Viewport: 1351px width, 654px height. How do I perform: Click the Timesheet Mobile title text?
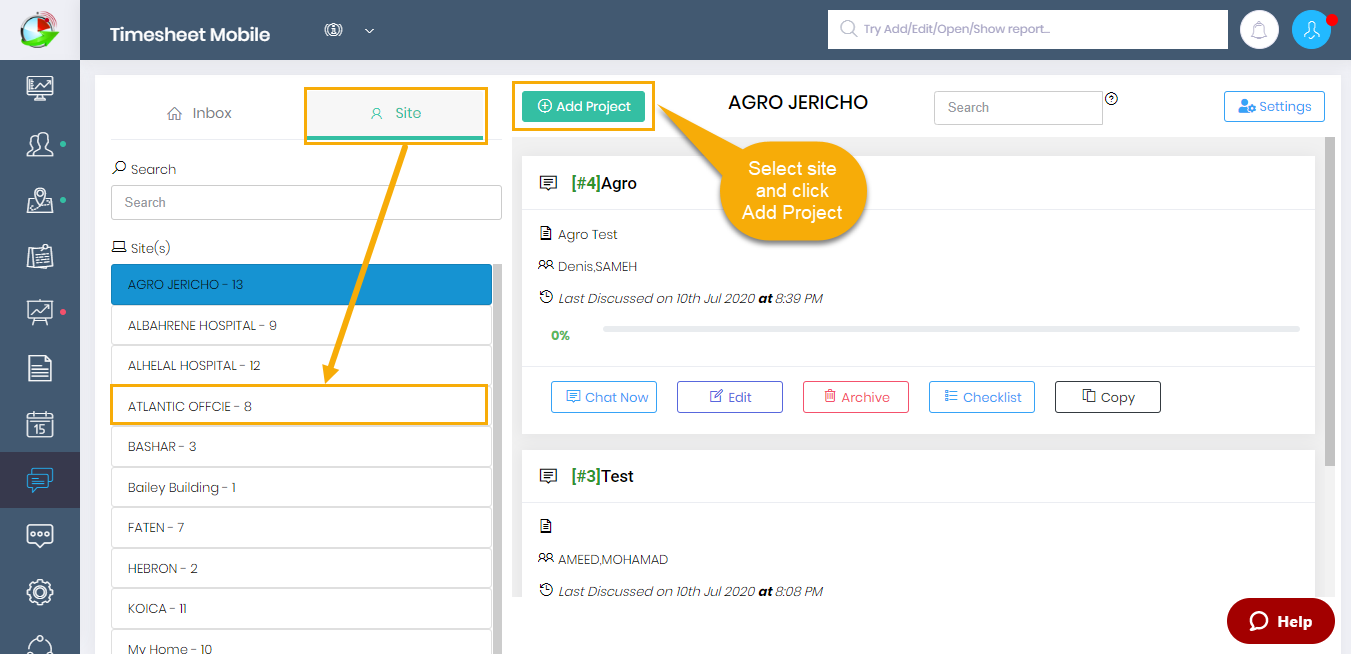[x=190, y=34]
